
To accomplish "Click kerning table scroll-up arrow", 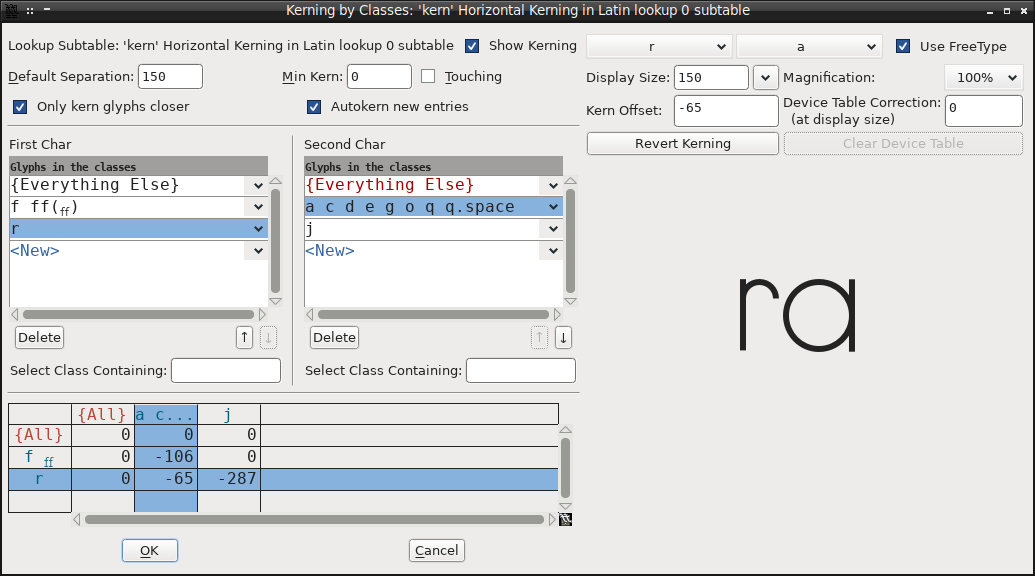I will (566, 430).
